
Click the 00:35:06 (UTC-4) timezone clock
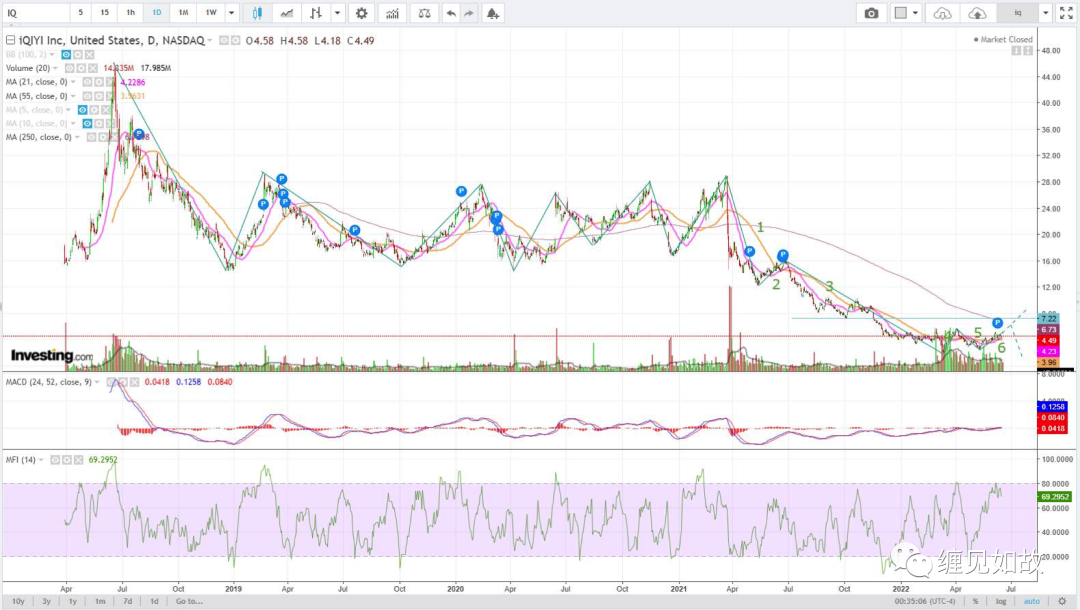[925, 601]
